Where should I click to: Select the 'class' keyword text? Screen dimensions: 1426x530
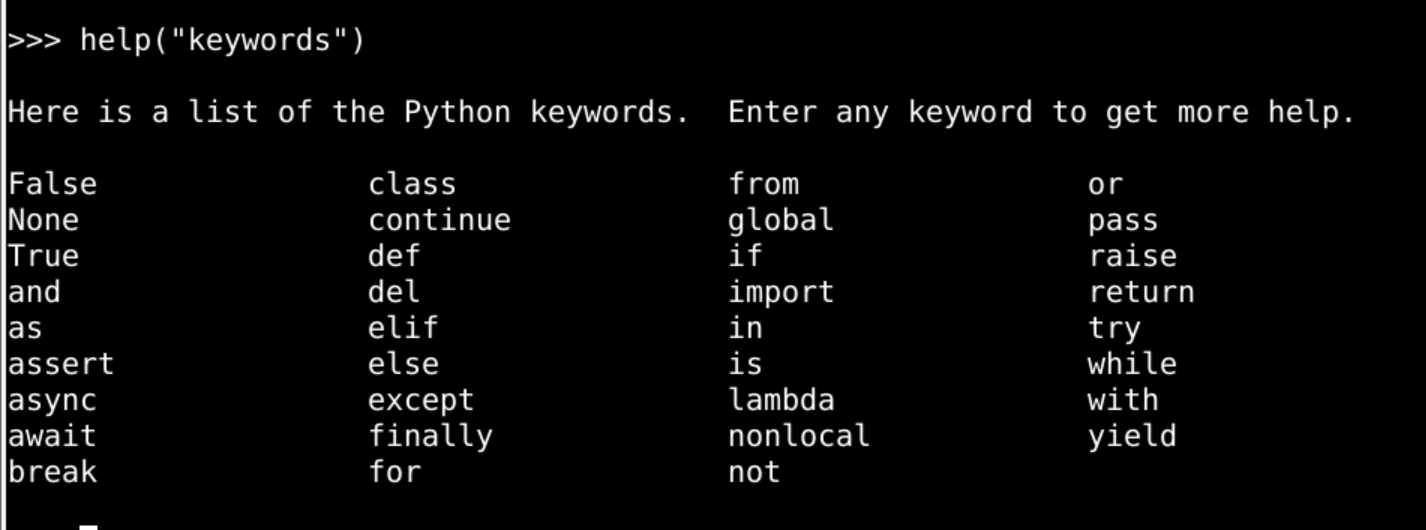412,185
